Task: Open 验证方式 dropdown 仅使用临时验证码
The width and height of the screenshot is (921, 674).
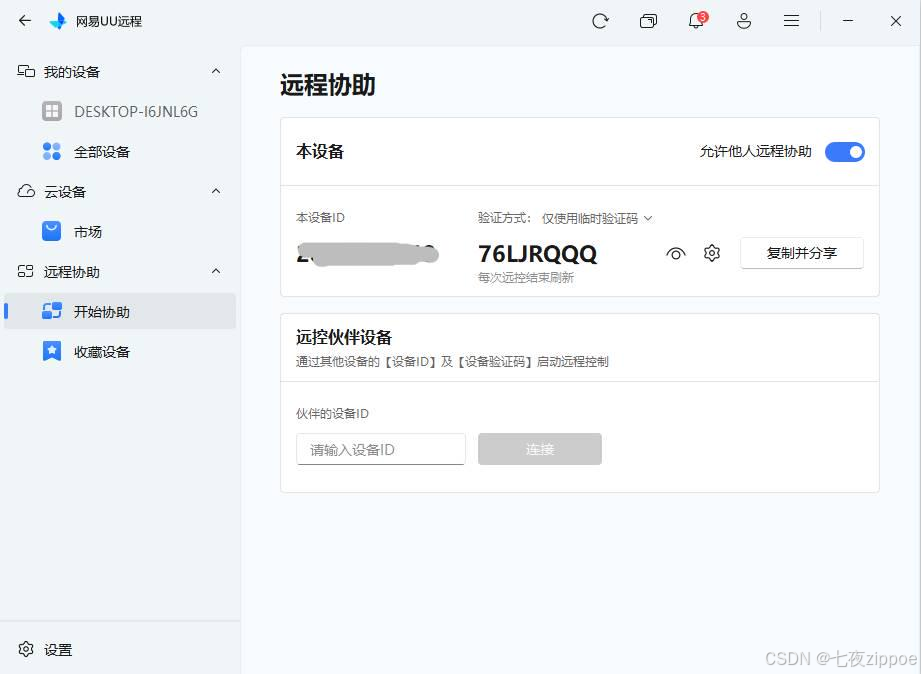Action: [596, 219]
